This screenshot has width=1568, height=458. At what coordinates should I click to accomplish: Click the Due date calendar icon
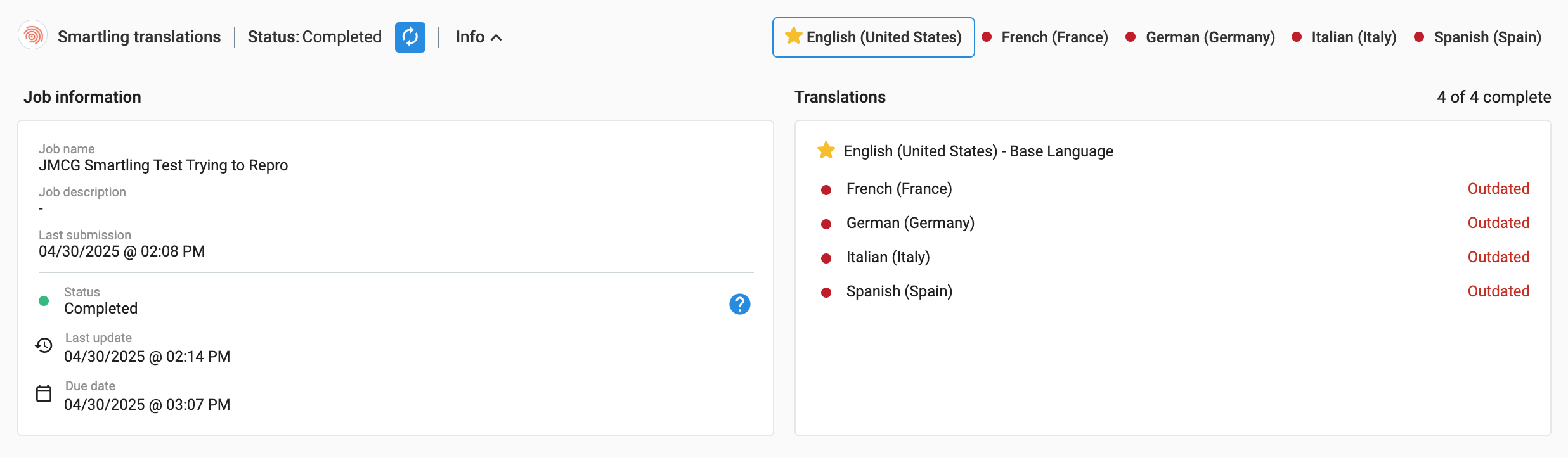(44, 393)
